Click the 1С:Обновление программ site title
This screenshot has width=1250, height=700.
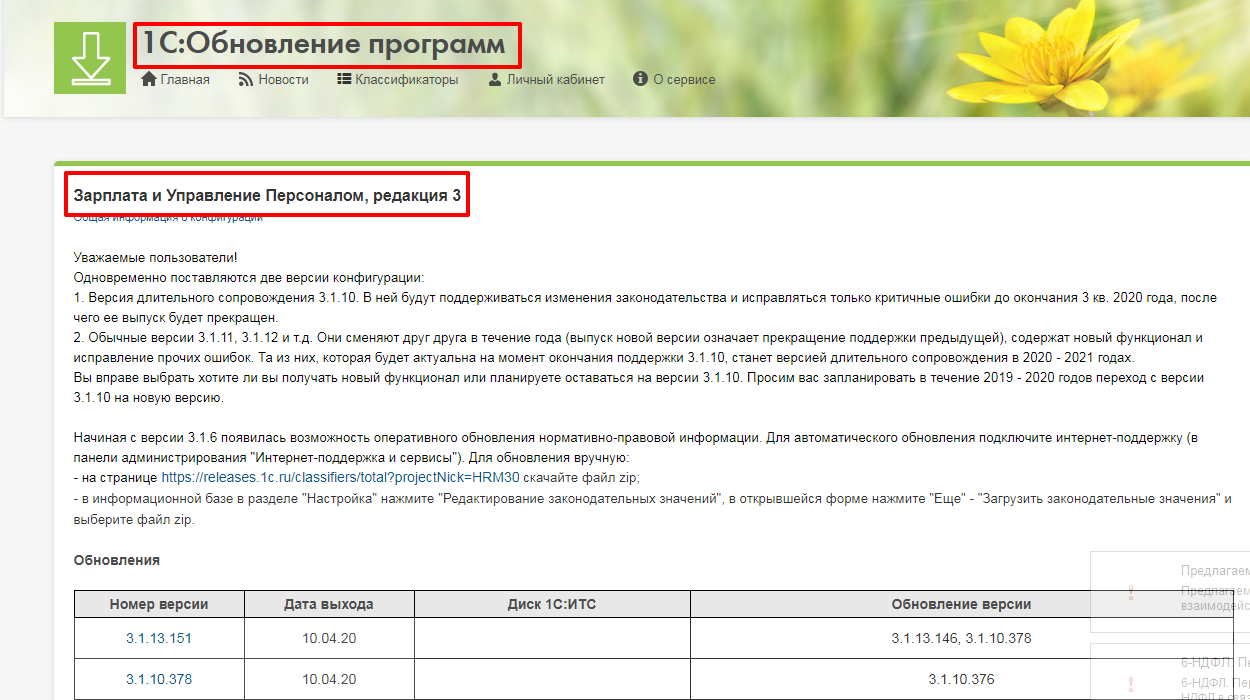point(326,45)
